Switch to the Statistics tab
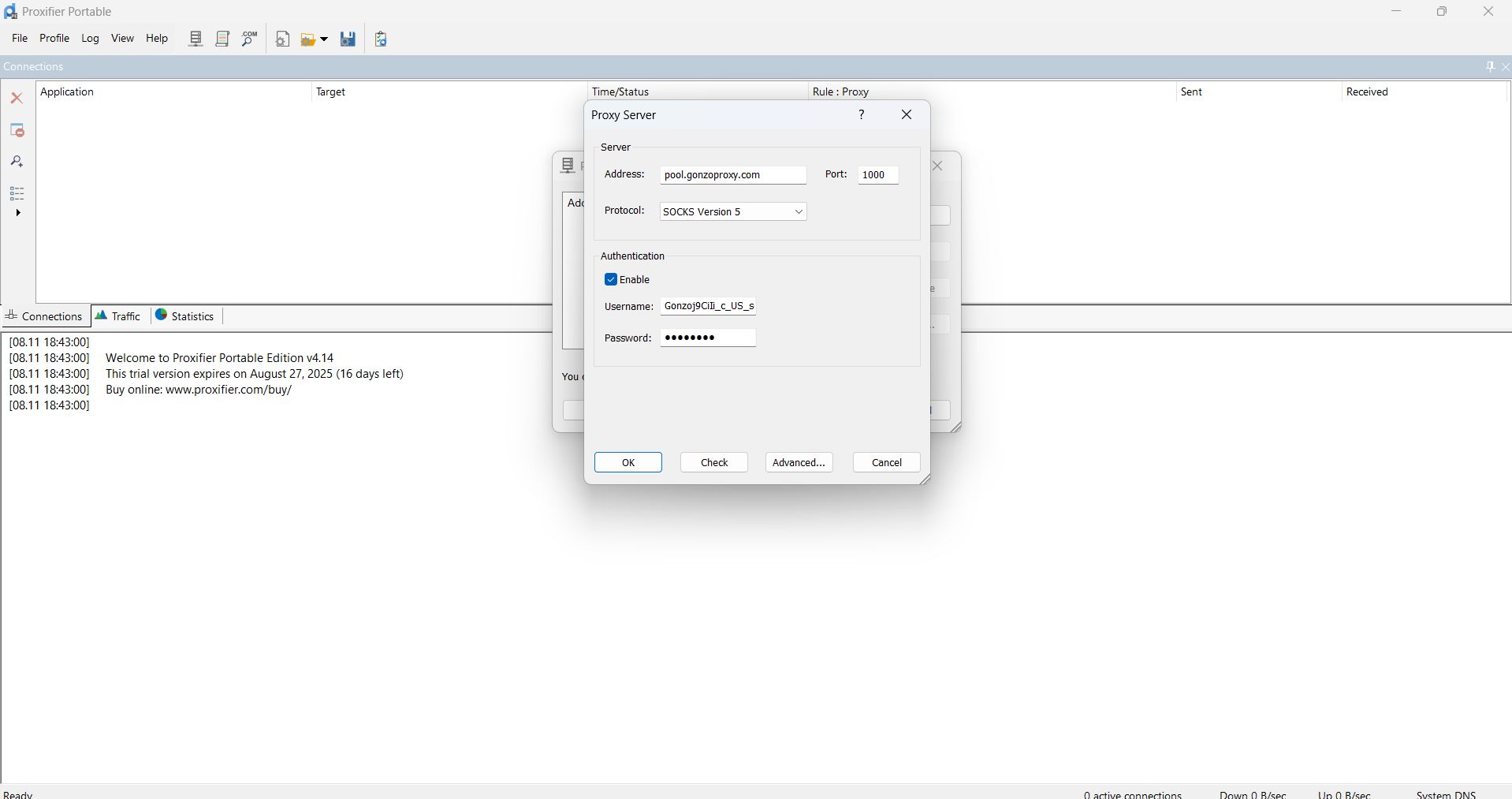Image resolution: width=1512 pixels, height=799 pixels. point(185,316)
